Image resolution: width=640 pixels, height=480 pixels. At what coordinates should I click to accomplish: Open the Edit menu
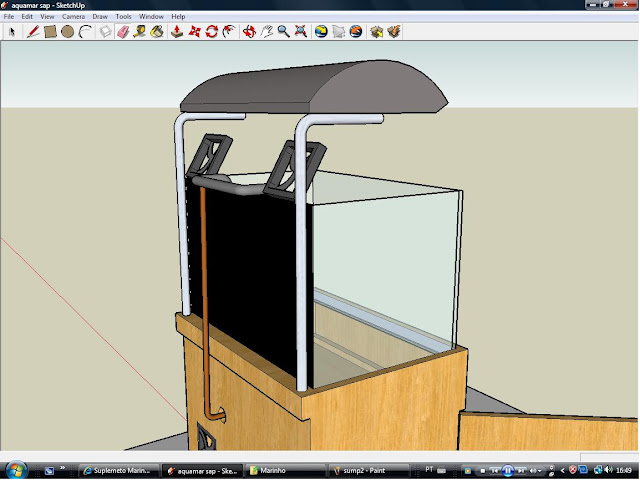coord(27,17)
